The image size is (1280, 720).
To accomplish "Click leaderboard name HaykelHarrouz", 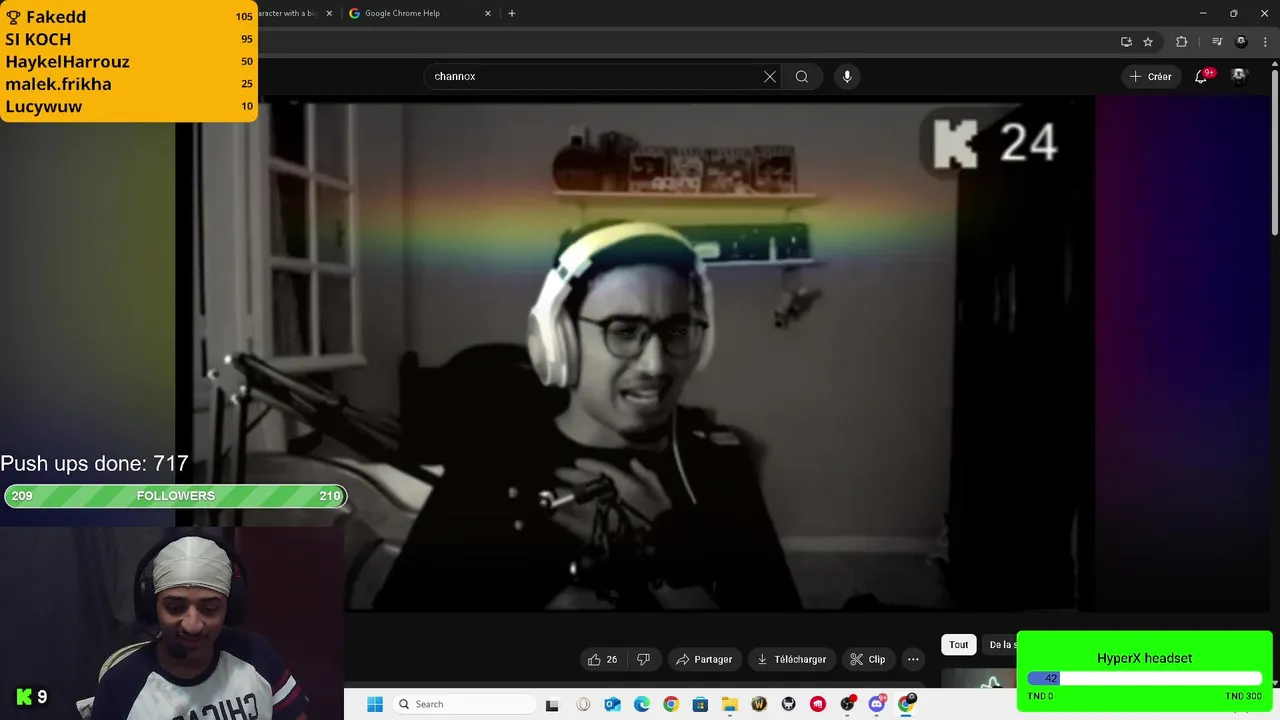I will pyautogui.click(x=67, y=61).
